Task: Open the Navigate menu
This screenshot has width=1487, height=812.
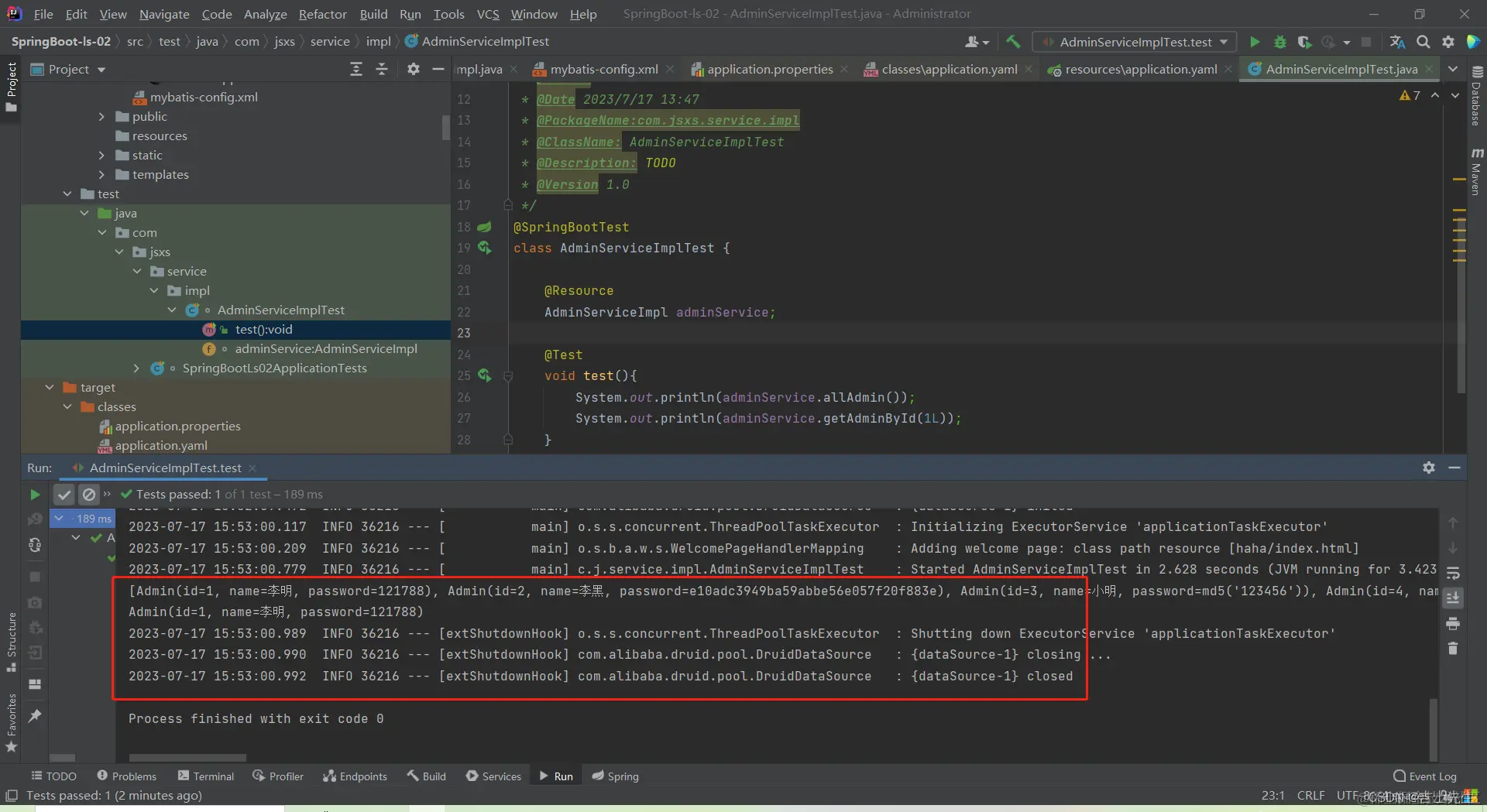Action: [x=164, y=14]
